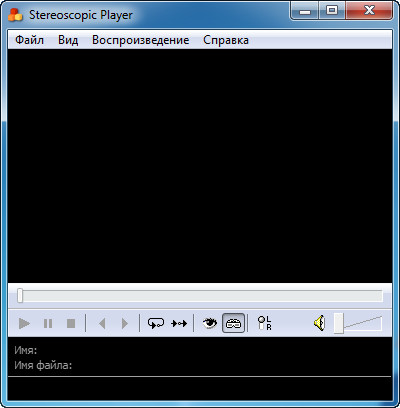
Task: Click the L/R swap channels icon
Action: (x=265, y=323)
